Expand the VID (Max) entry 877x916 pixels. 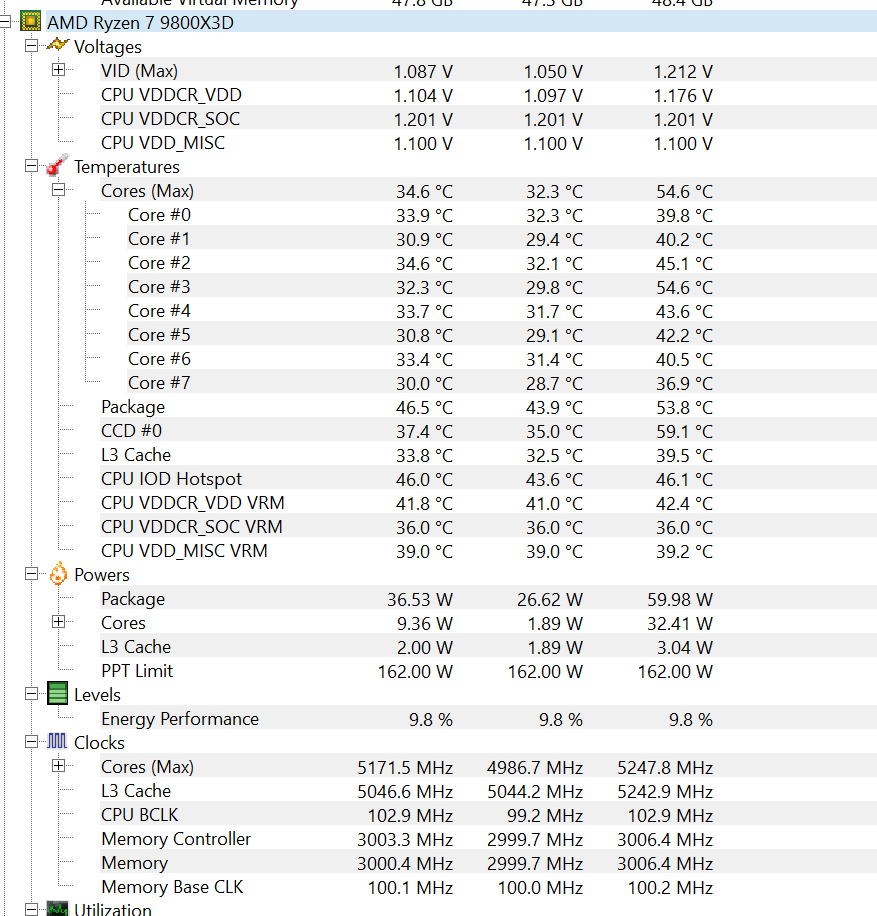click(x=58, y=70)
